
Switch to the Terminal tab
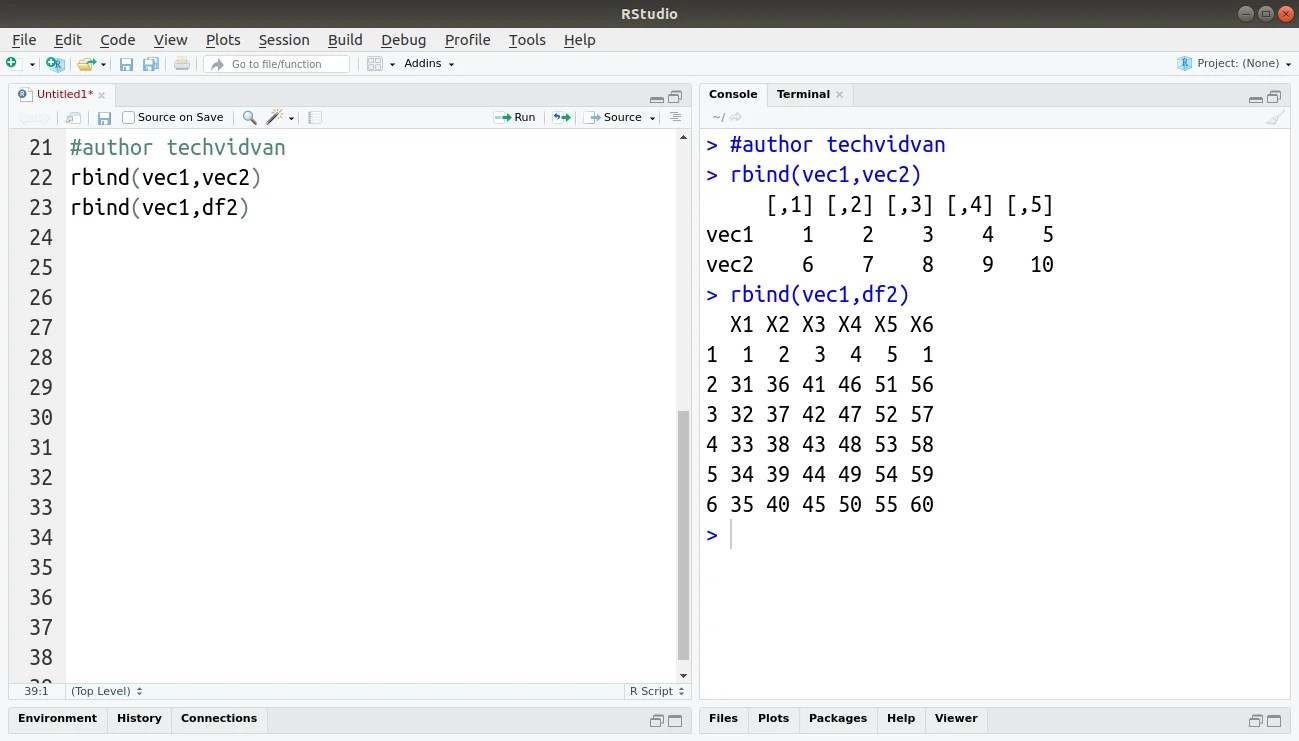801,93
